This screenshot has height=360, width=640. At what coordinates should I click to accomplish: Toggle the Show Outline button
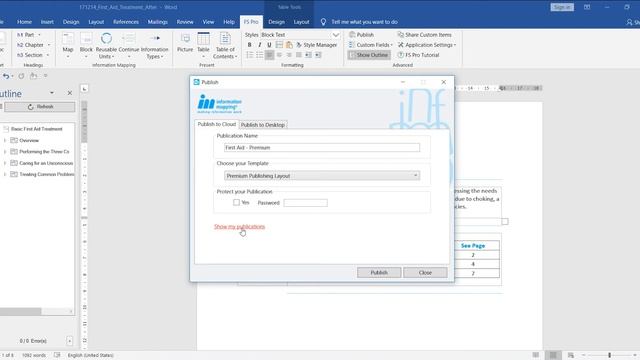(369, 55)
